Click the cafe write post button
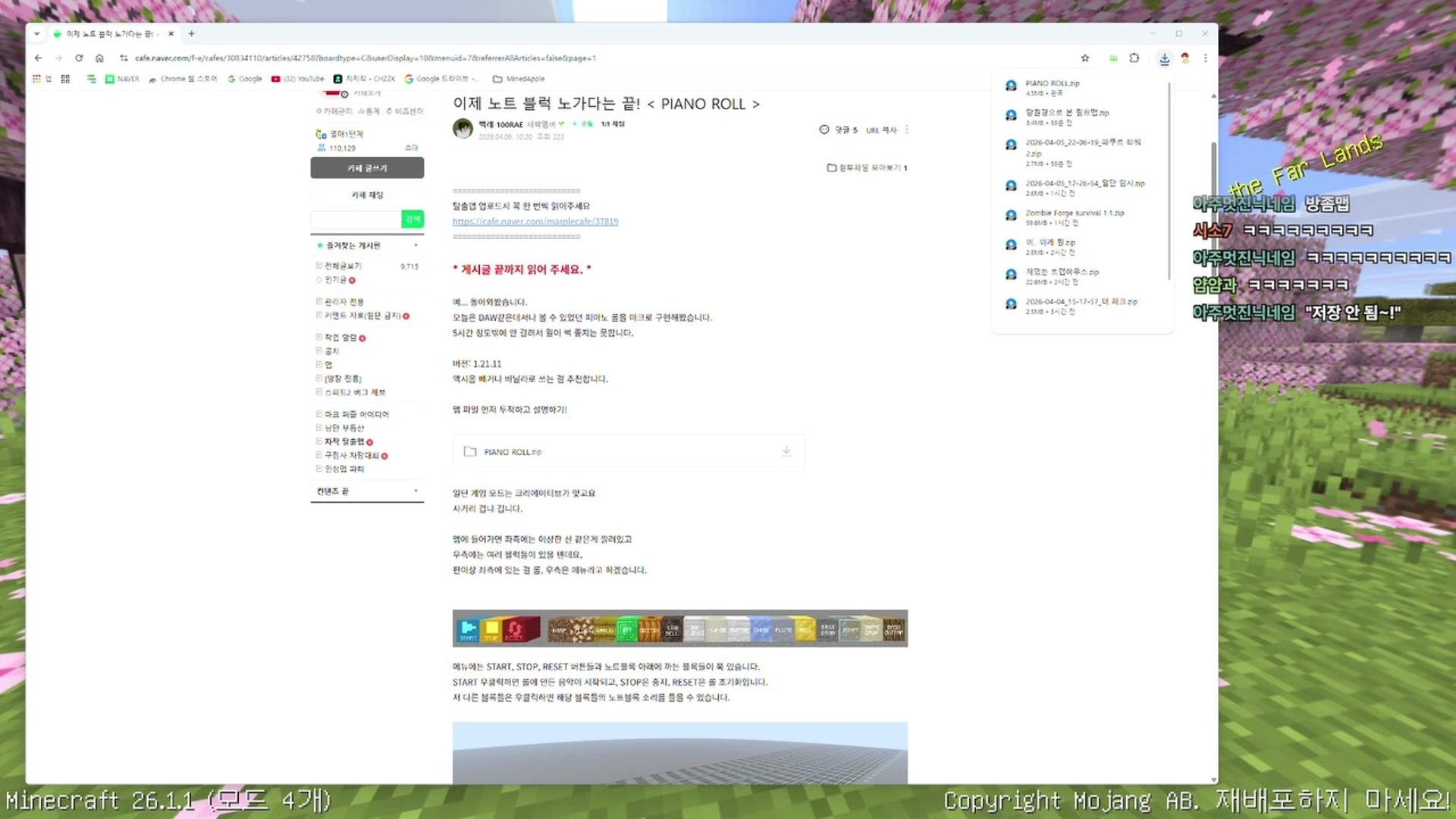Image resolution: width=1456 pixels, height=819 pixels. (x=367, y=168)
